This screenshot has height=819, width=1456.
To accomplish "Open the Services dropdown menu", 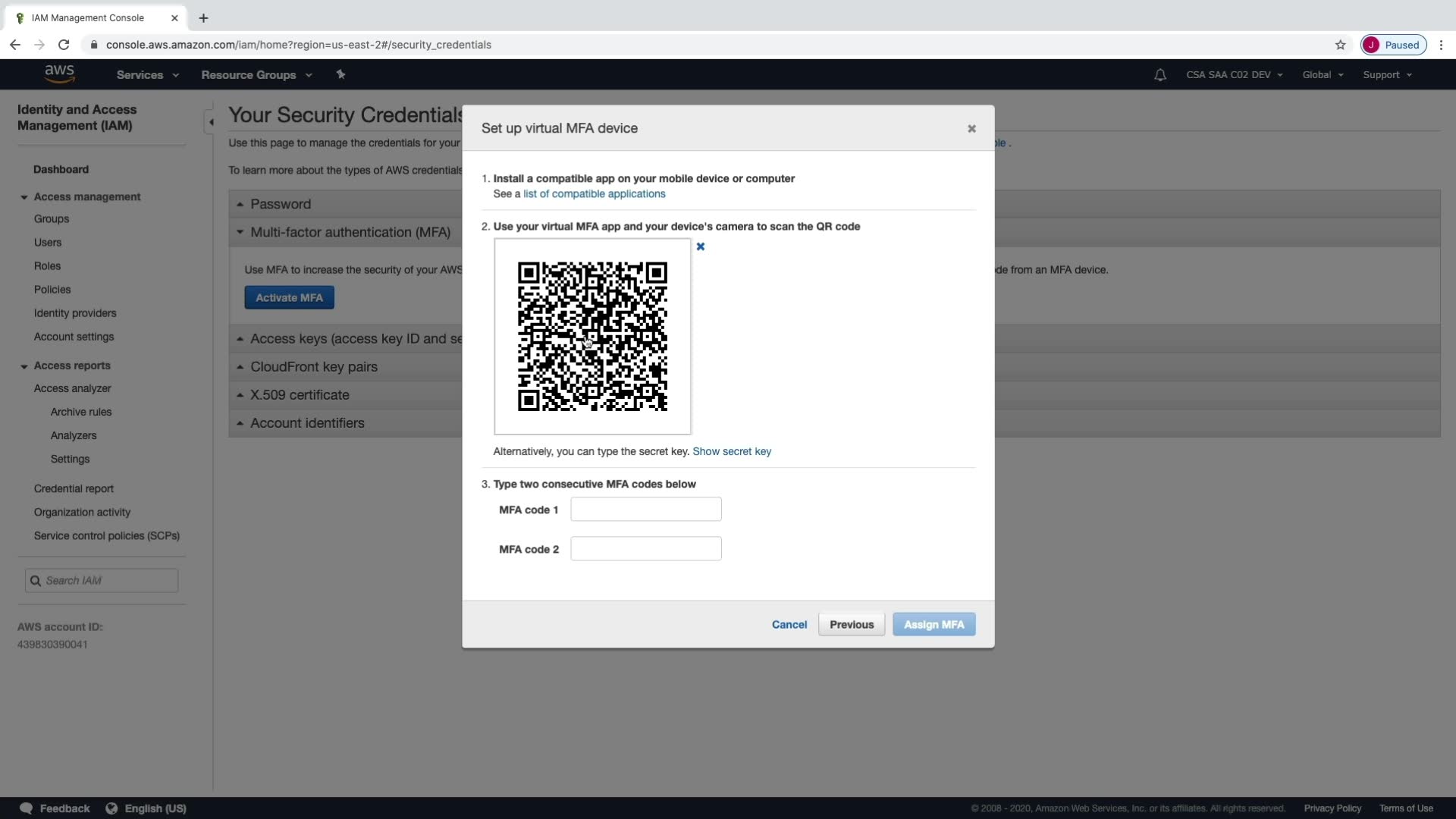I will 147,74.
